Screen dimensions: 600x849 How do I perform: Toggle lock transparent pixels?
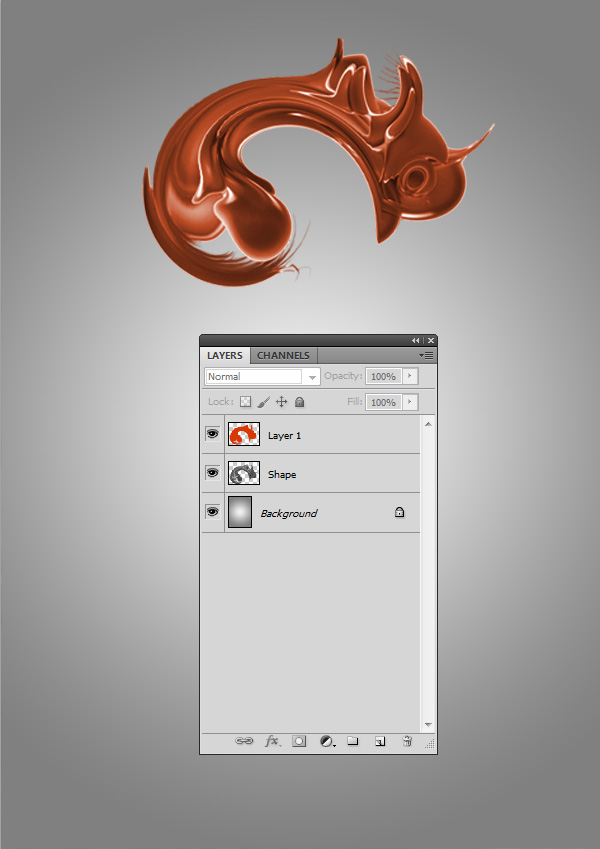click(245, 402)
